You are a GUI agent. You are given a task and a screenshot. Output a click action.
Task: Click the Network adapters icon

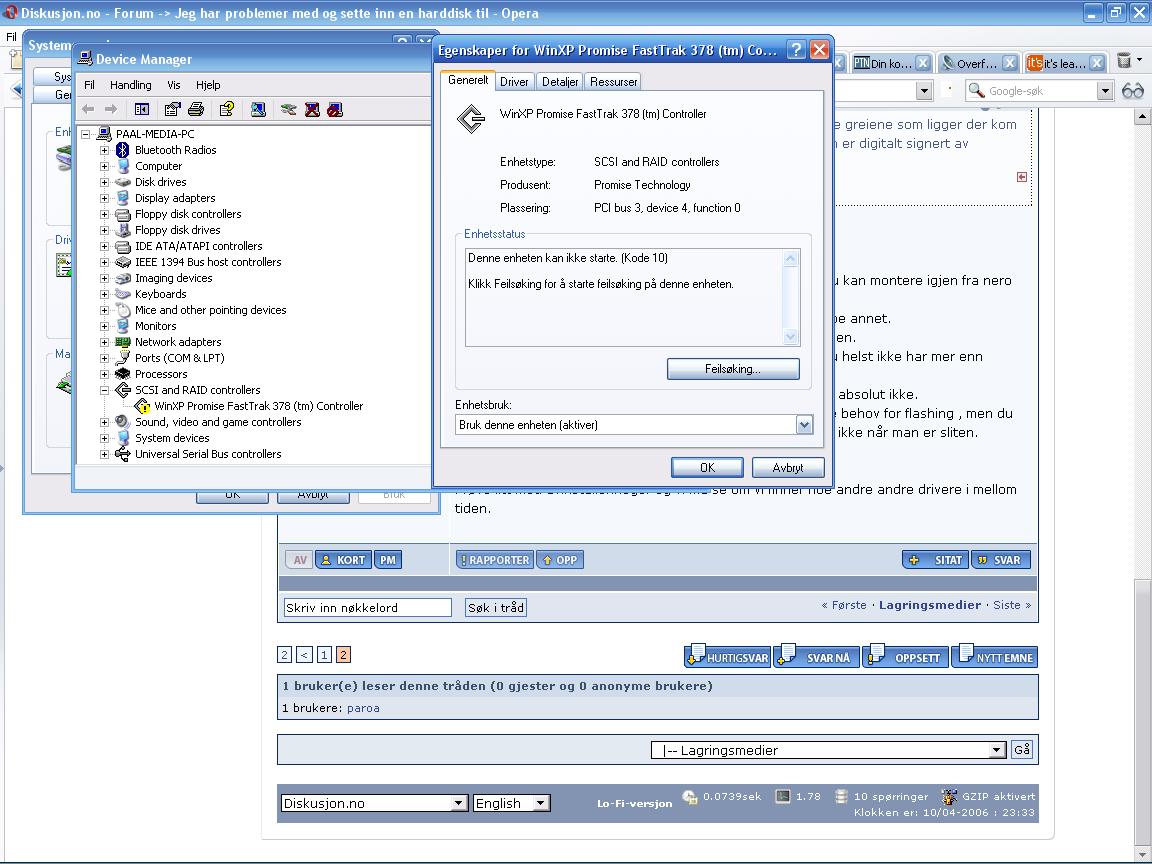tap(123, 342)
